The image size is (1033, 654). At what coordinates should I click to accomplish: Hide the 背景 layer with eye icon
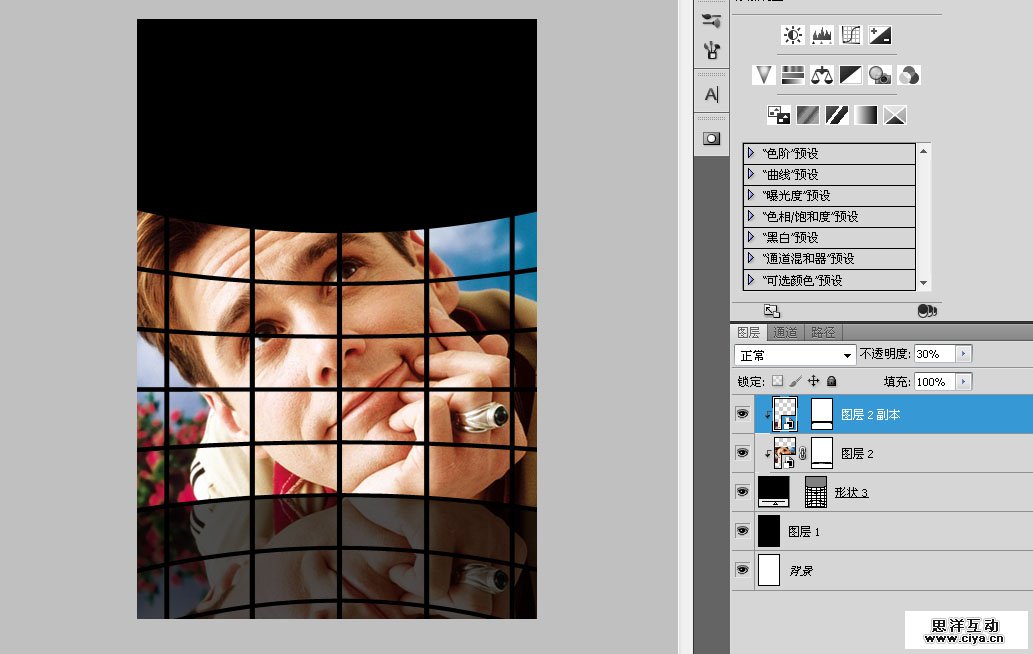742,570
